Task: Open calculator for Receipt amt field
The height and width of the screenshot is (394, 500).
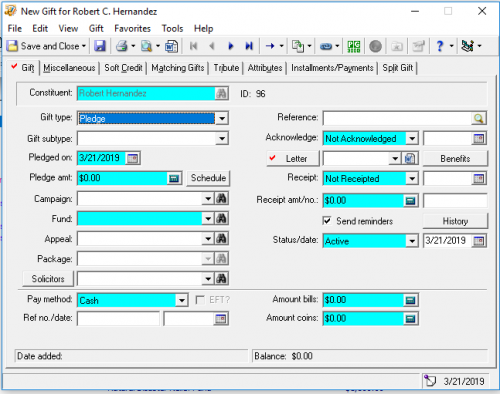Action: (x=410, y=201)
